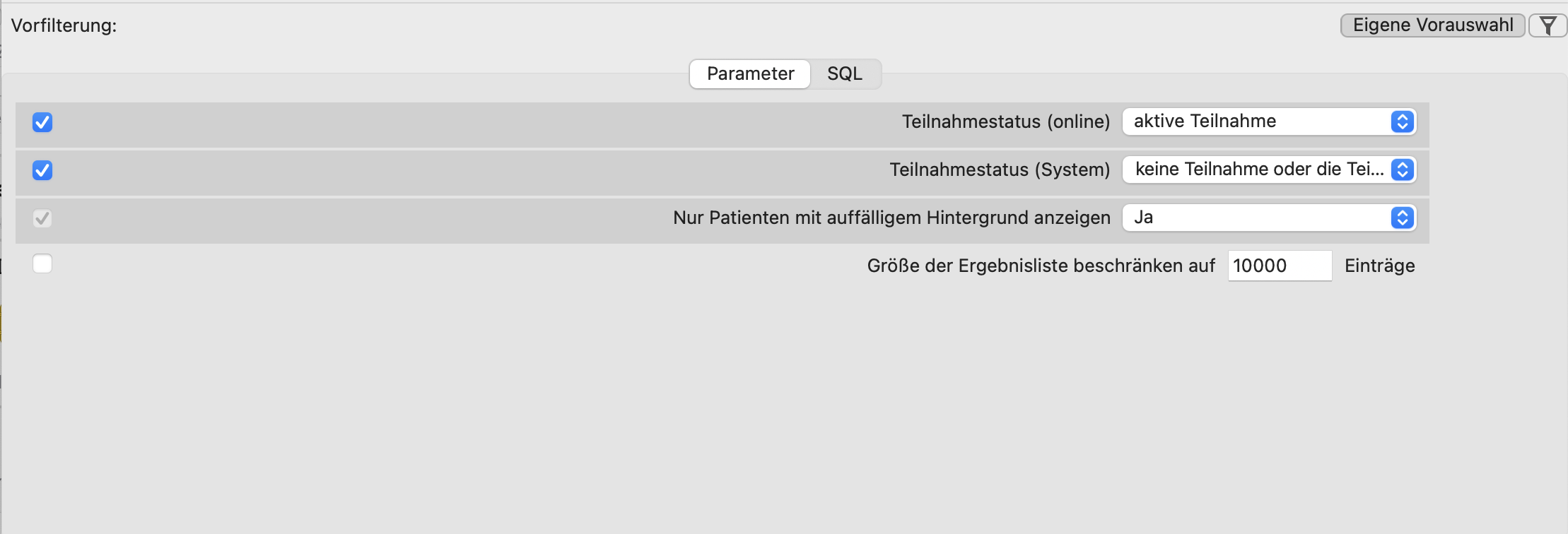Select the Parameter tab
This screenshot has width=1568, height=534.
coord(750,73)
